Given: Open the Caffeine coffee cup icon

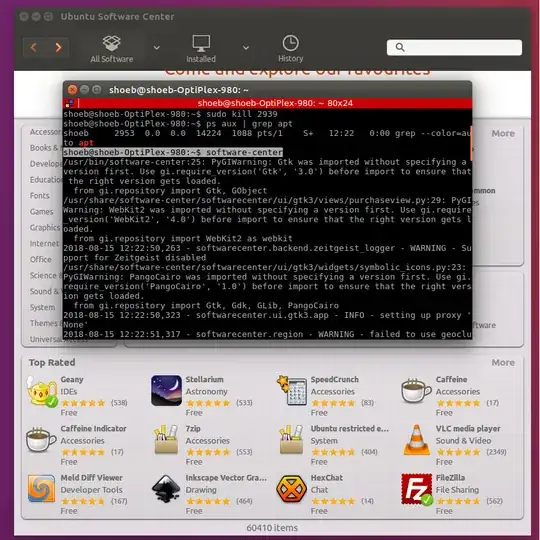Looking at the screenshot, I should pos(416,391).
